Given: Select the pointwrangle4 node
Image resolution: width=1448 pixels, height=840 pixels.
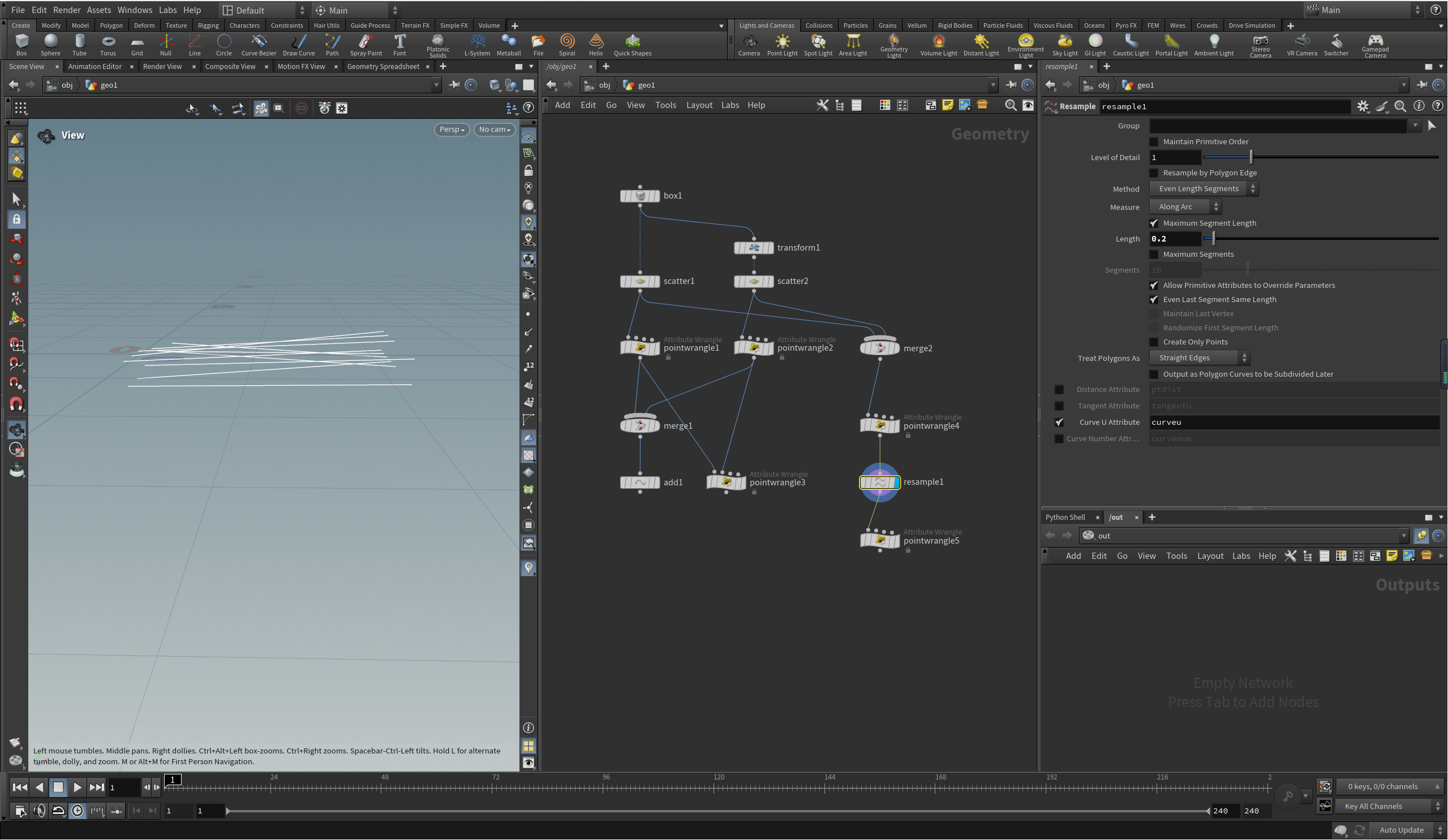Looking at the screenshot, I should [x=880, y=426].
